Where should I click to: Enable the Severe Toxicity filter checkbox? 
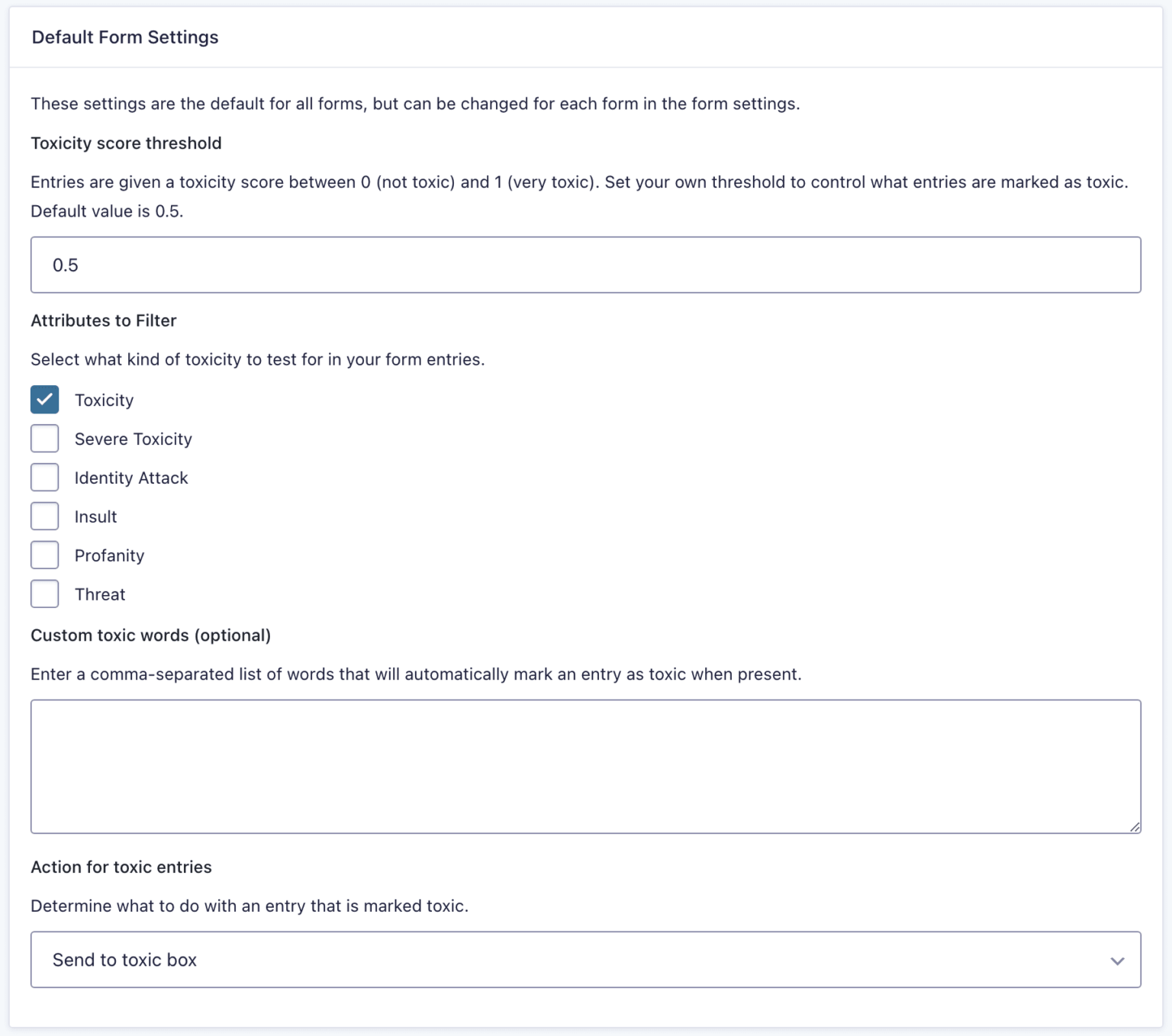tap(44, 438)
